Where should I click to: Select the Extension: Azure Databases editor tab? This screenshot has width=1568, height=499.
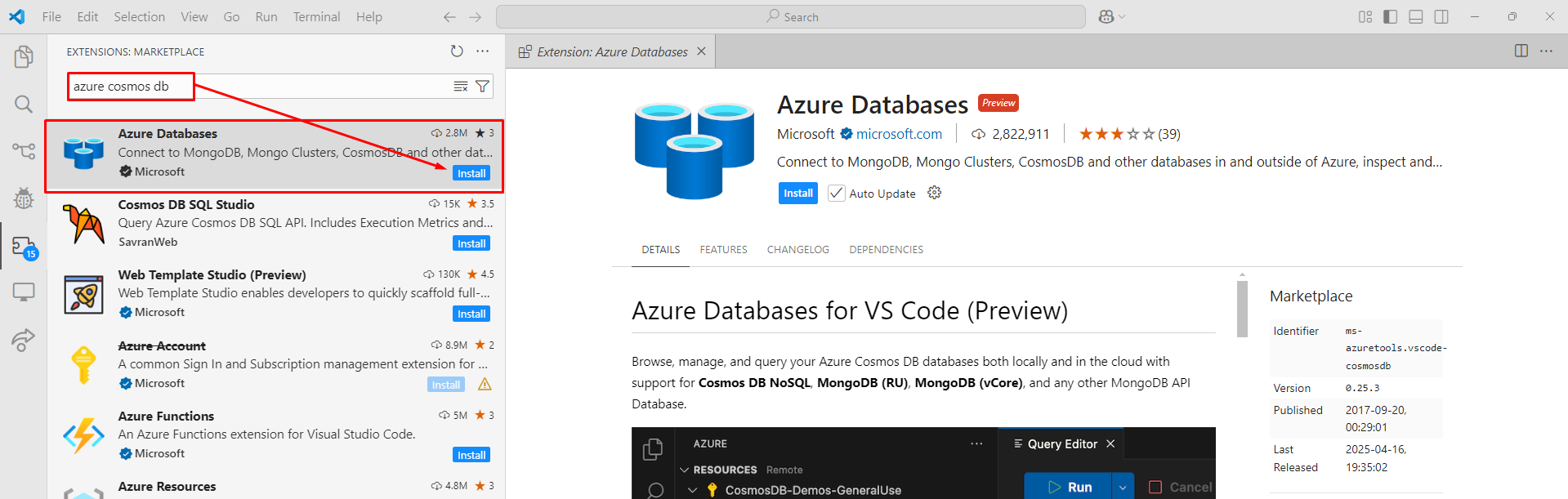[x=611, y=51]
